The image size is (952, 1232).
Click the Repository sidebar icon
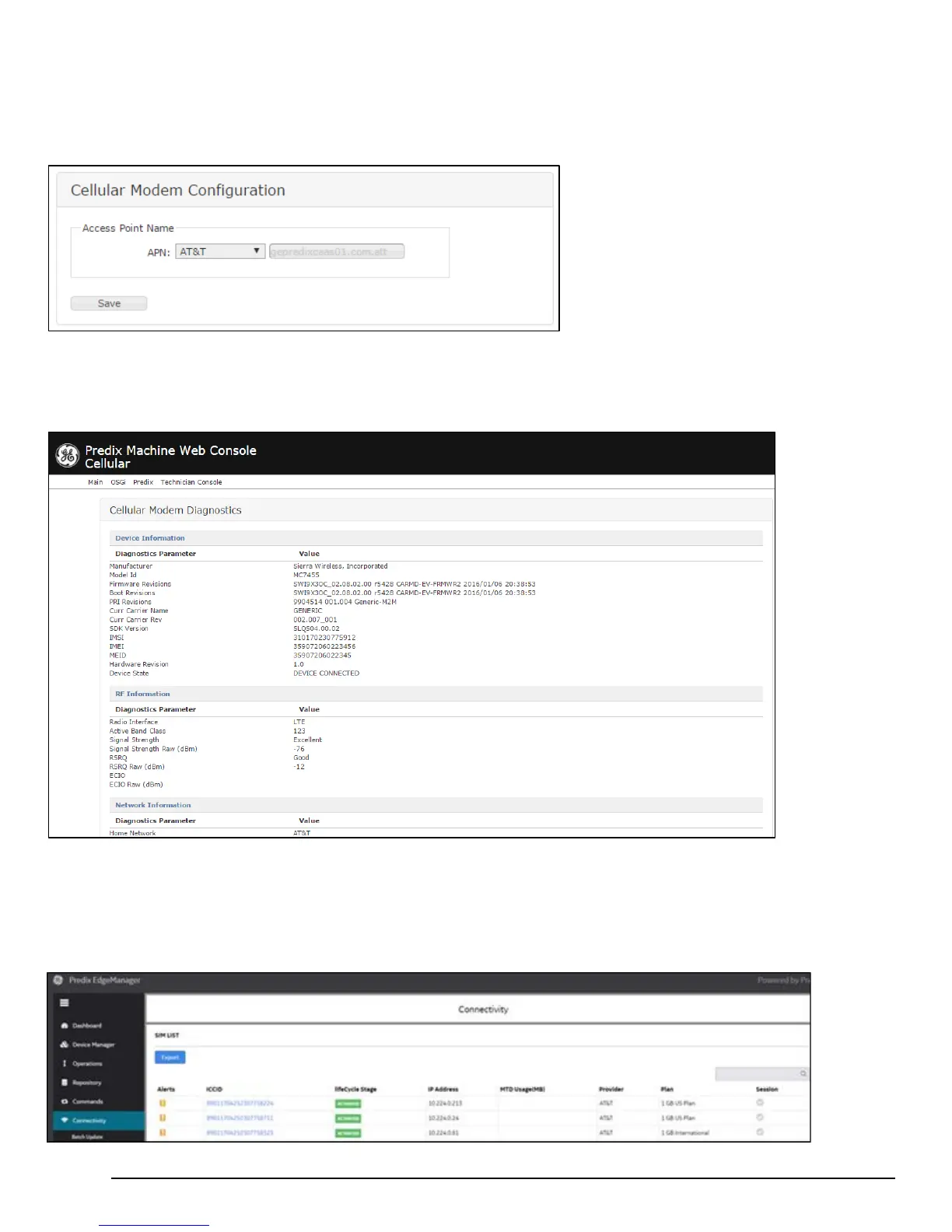65,1083
